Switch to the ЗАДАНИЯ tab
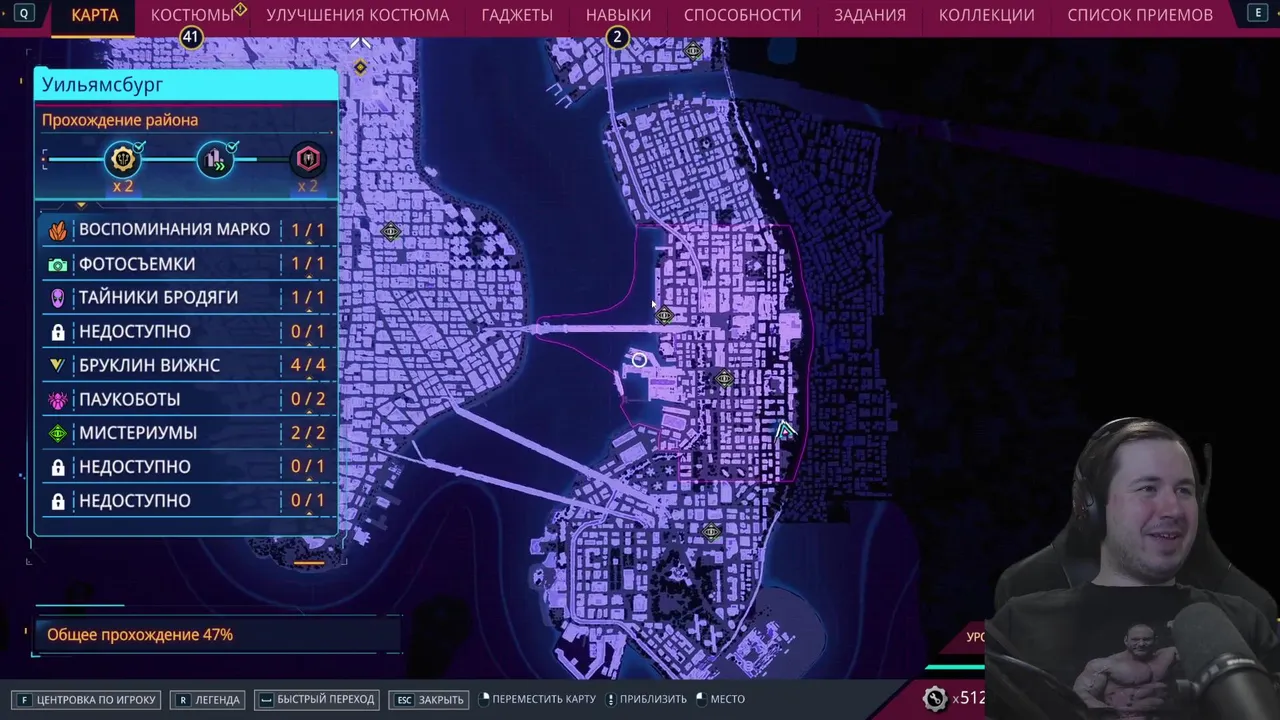The image size is (1280, 720). [870, 15]
